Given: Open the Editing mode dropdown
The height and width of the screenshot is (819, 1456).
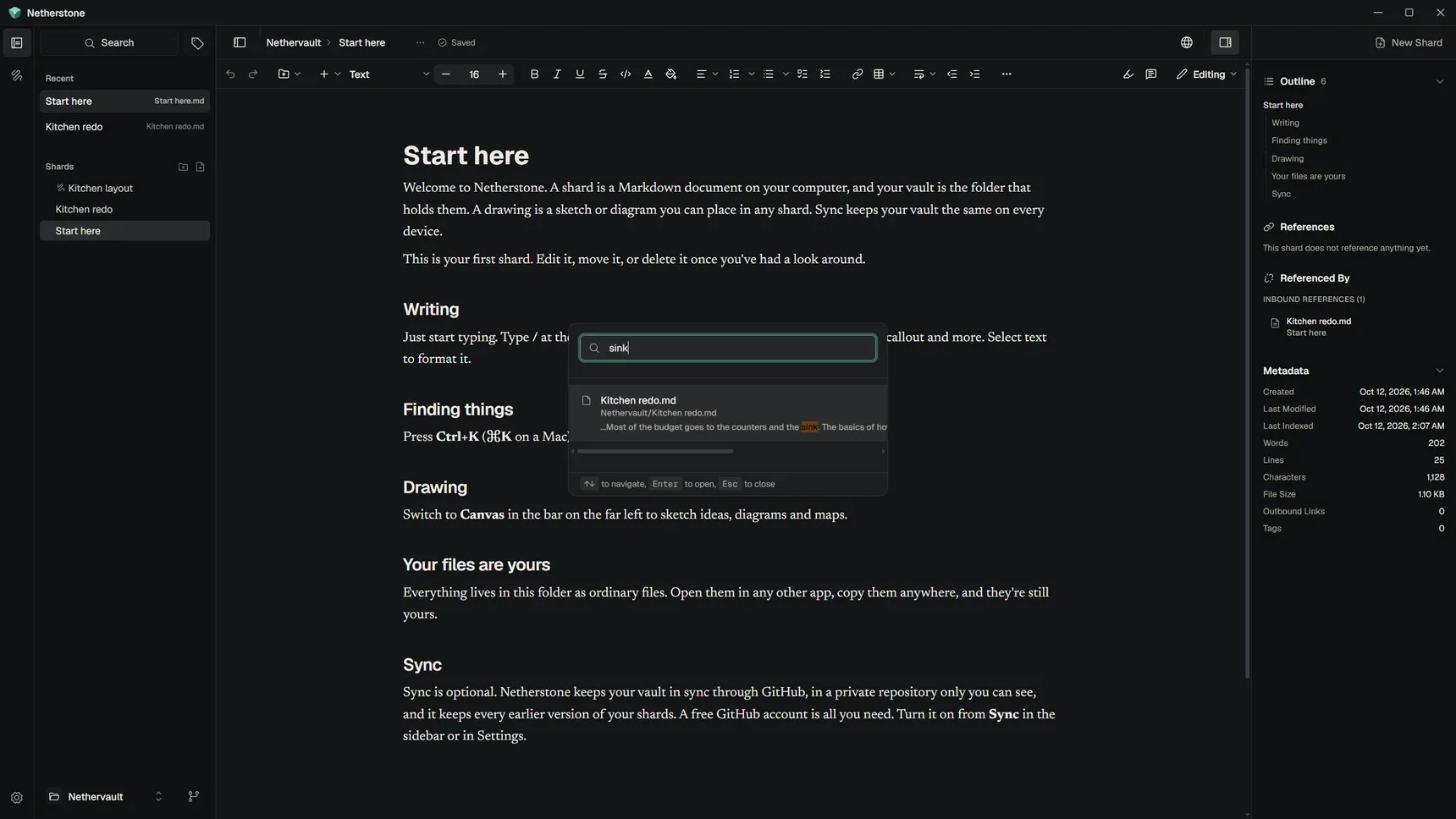Looking at the screenshot, I should (x=1206, y=74).
